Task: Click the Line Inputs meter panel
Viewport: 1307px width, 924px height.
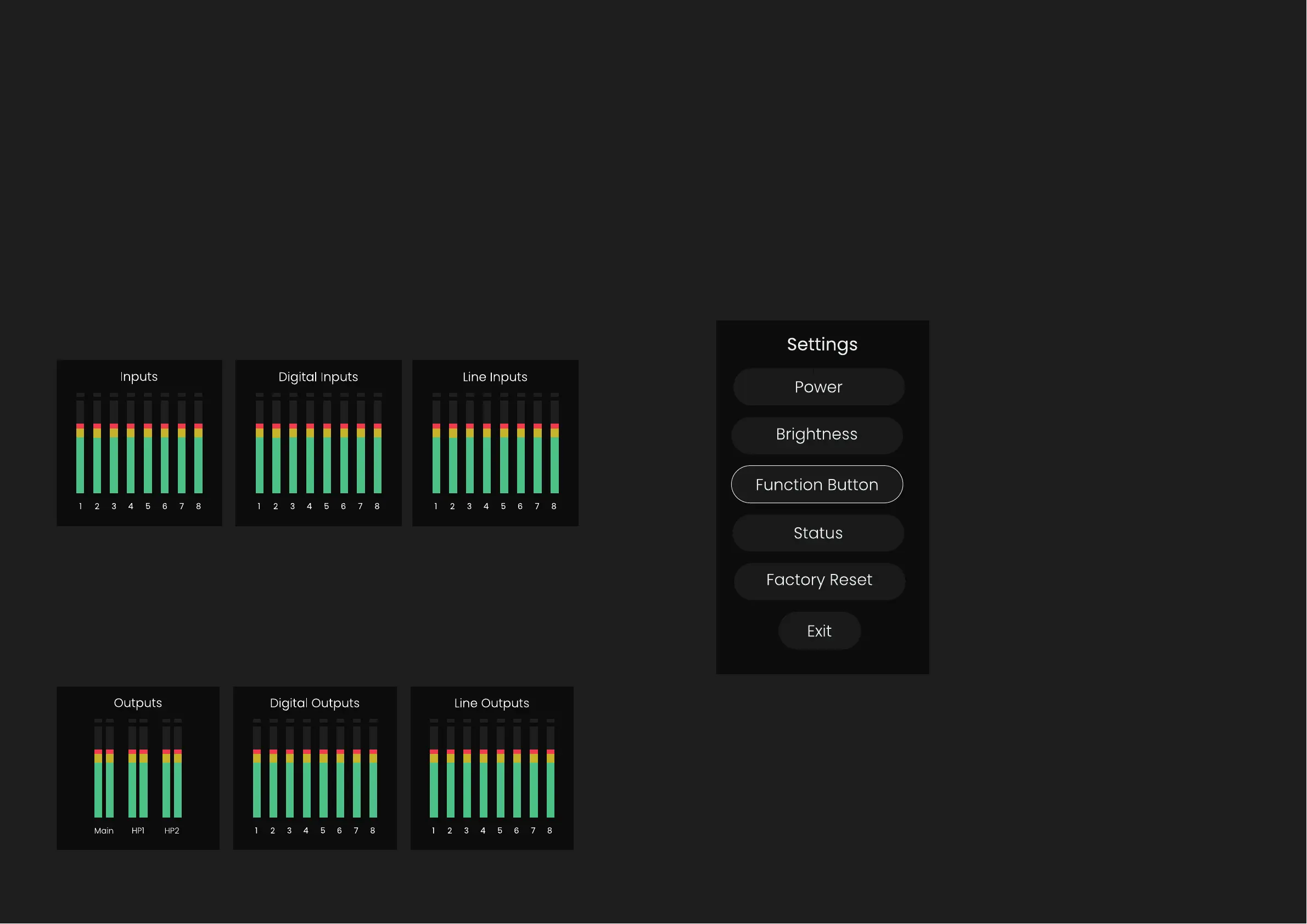Action: pyautogui.click(x=495, y=443)
